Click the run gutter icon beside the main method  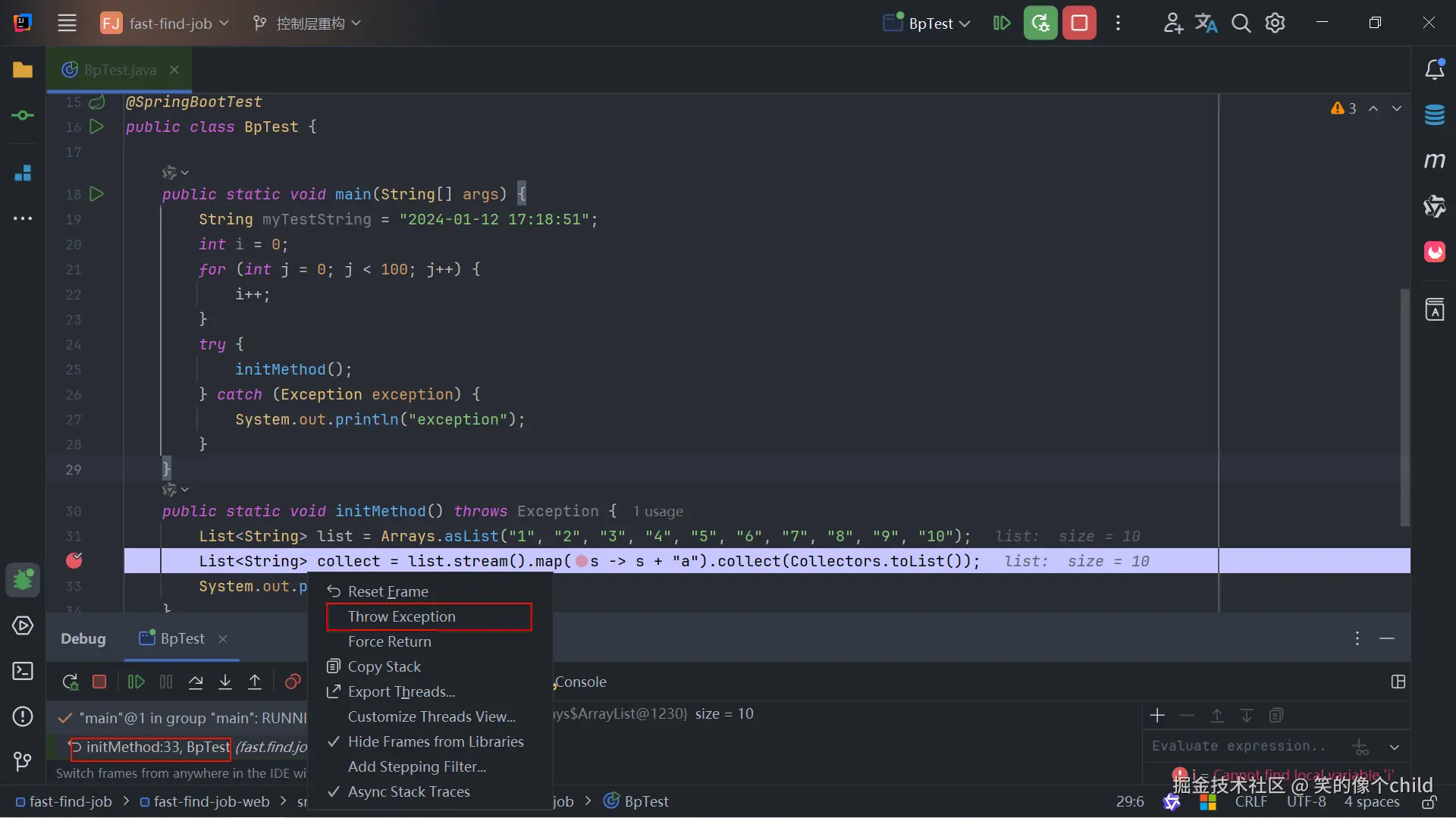(96, 194)
